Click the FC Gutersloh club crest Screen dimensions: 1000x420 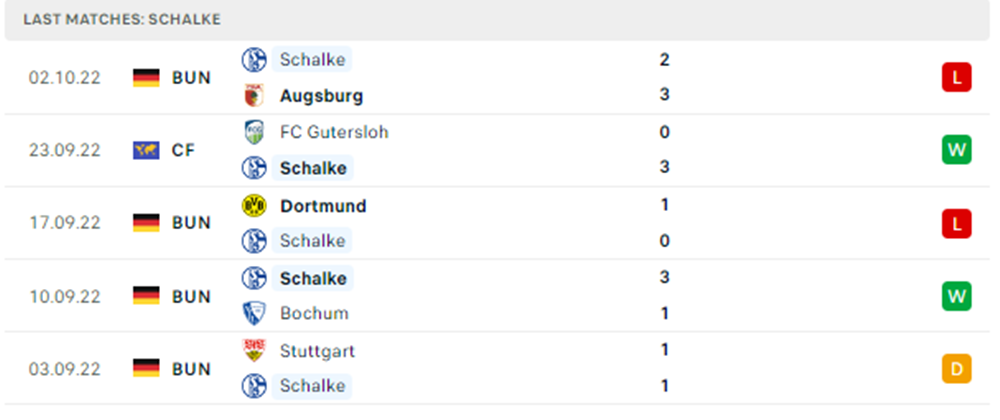tap(254, 132)
